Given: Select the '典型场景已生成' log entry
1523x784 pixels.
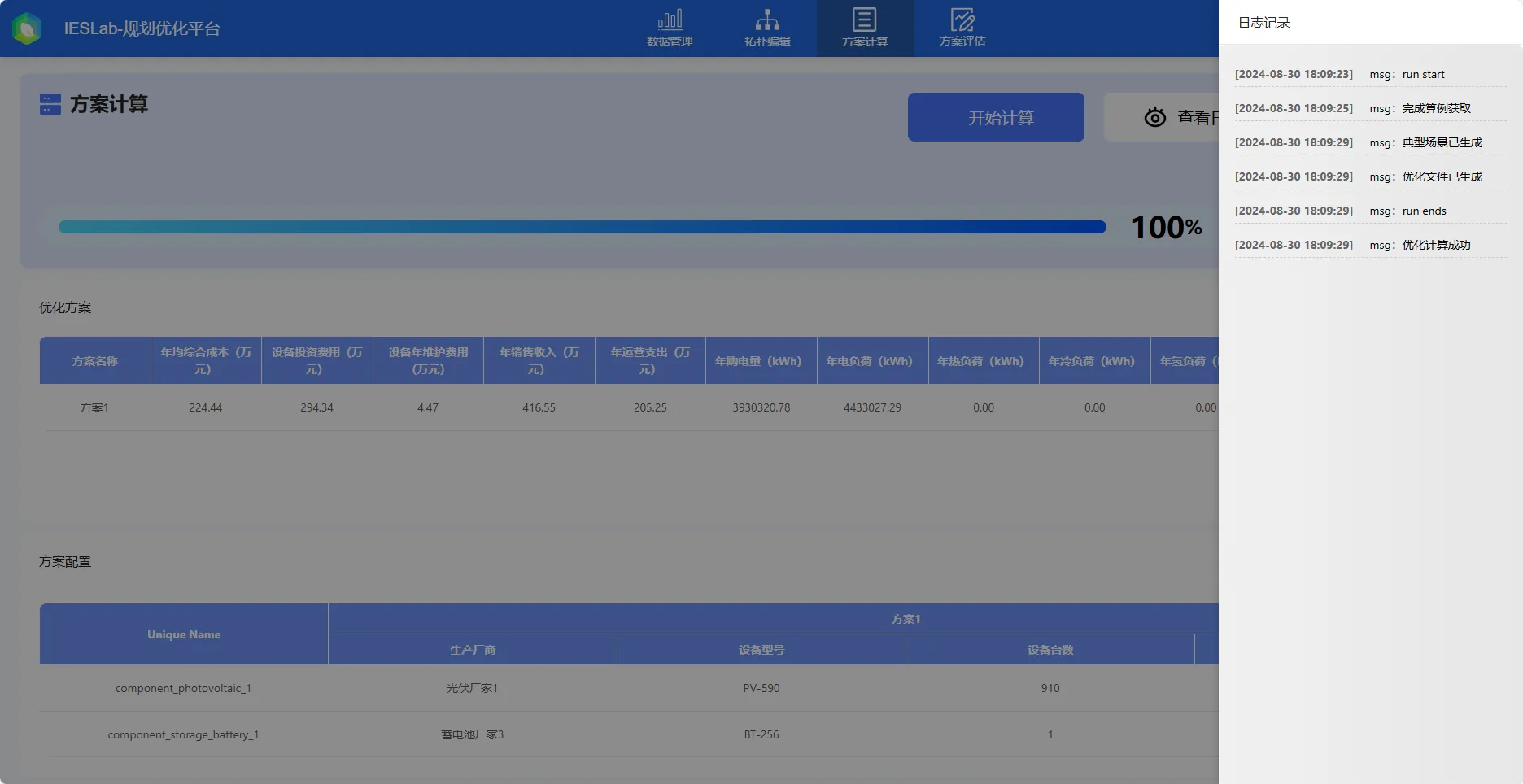Looking at the screenshot, I should pyautogui.click(x=1370, y=142).
